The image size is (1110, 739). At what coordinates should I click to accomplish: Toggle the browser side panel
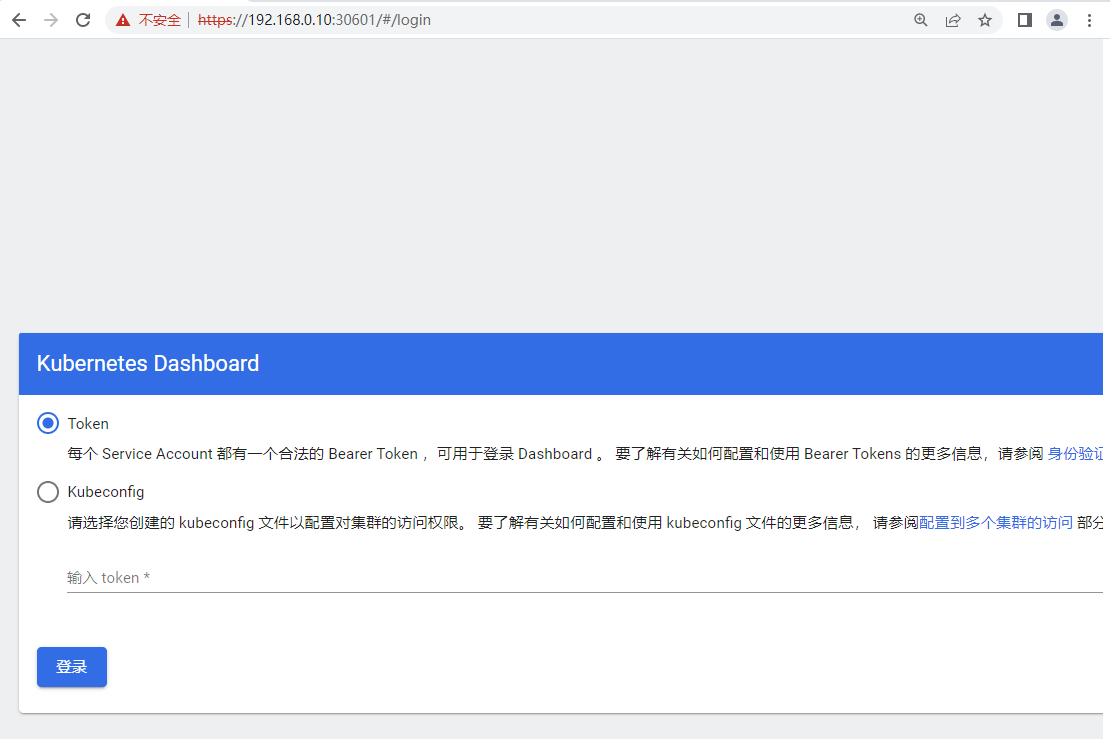click(x=1024, y=20)
